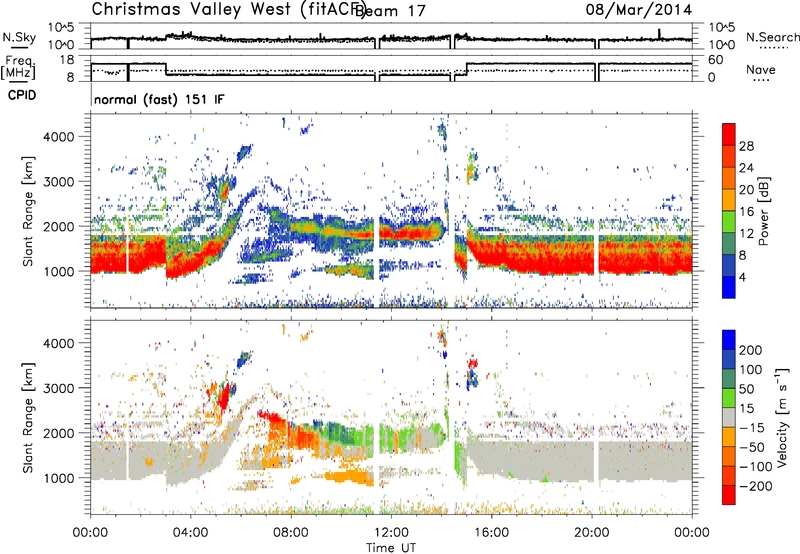Pick the blue top segment of velocity colorbar

729,340
